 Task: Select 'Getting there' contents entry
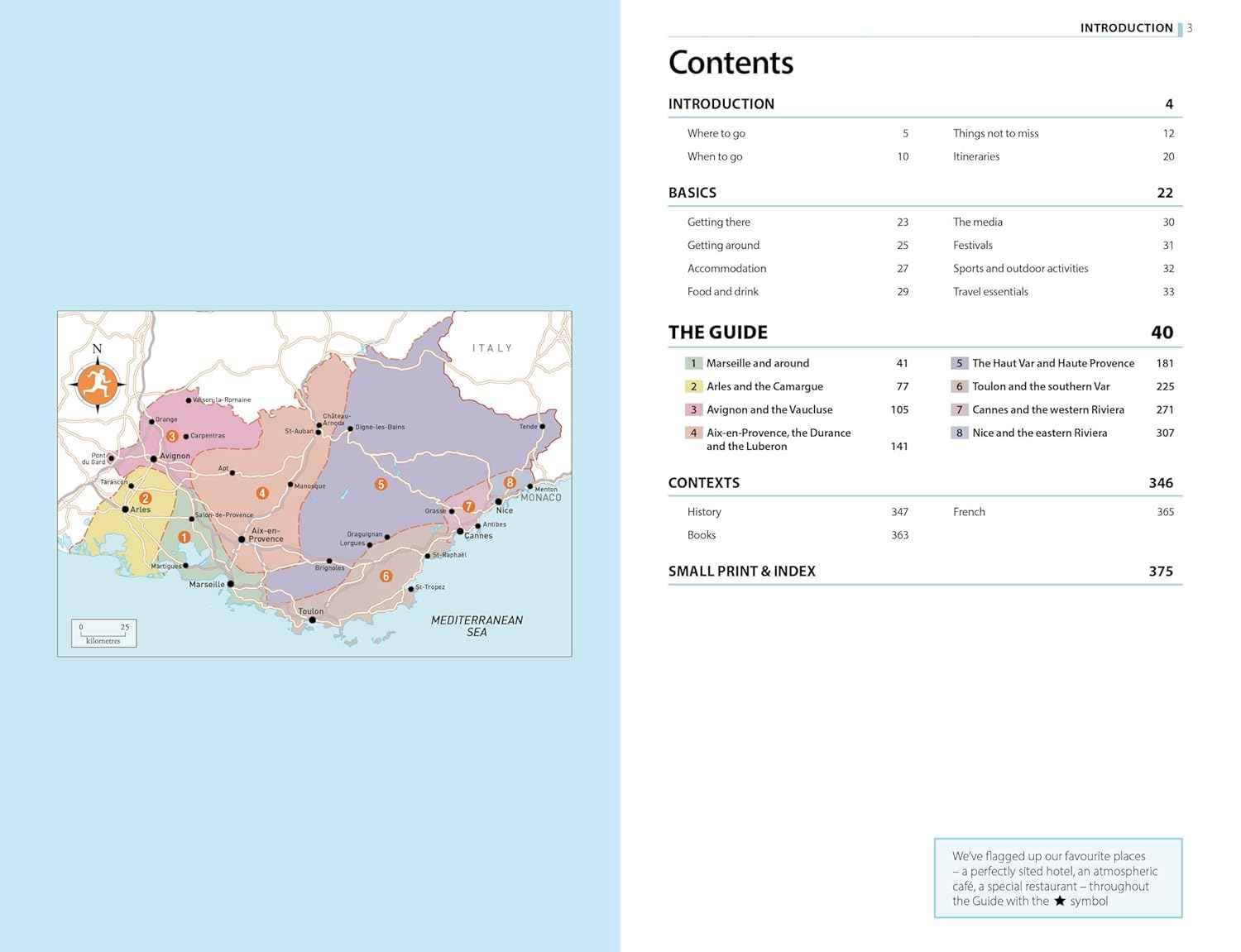pyautogui.click(x=719, y=222)
